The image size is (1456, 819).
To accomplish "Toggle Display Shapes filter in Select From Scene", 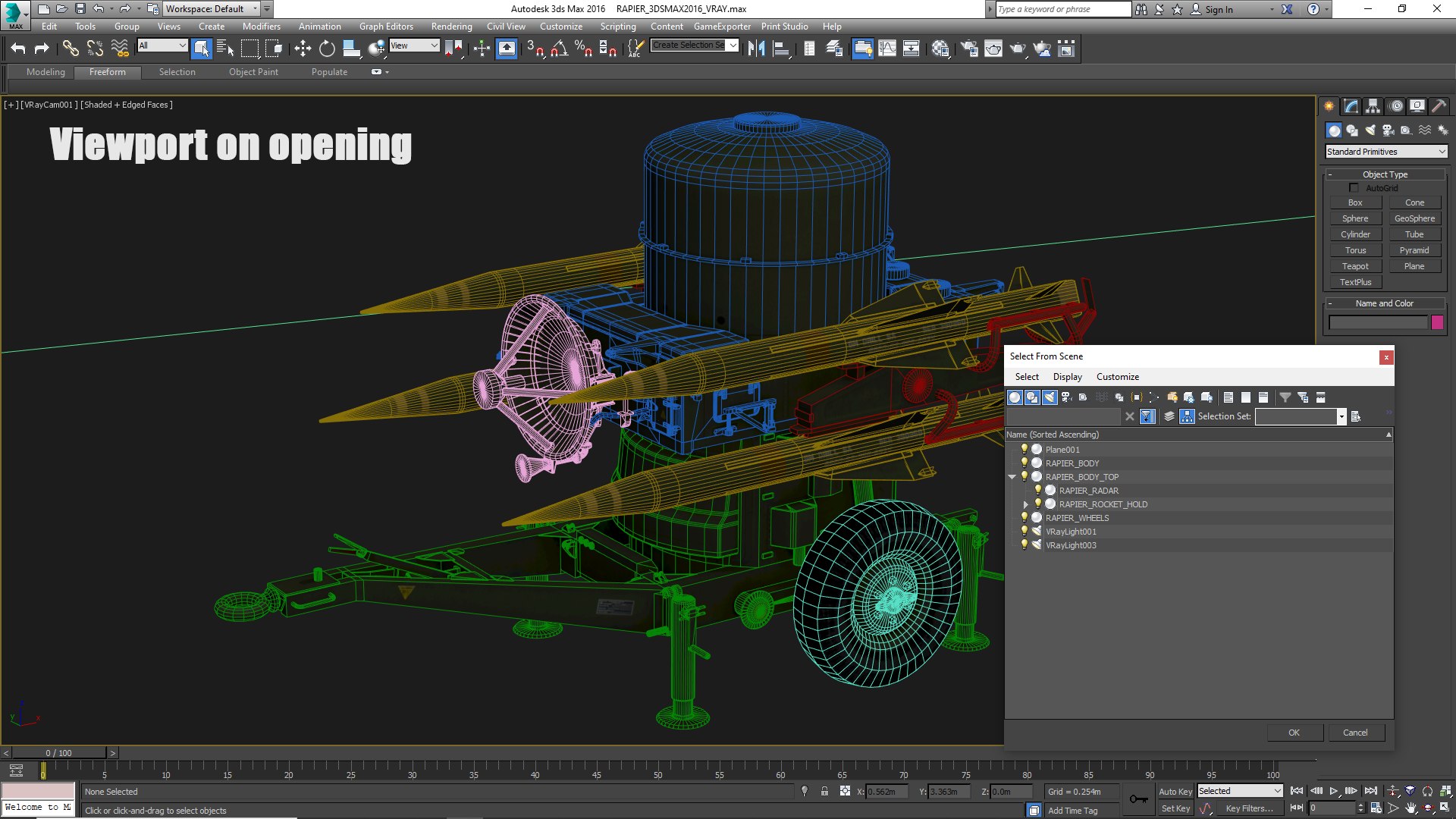I will (x=1032, y=397).
